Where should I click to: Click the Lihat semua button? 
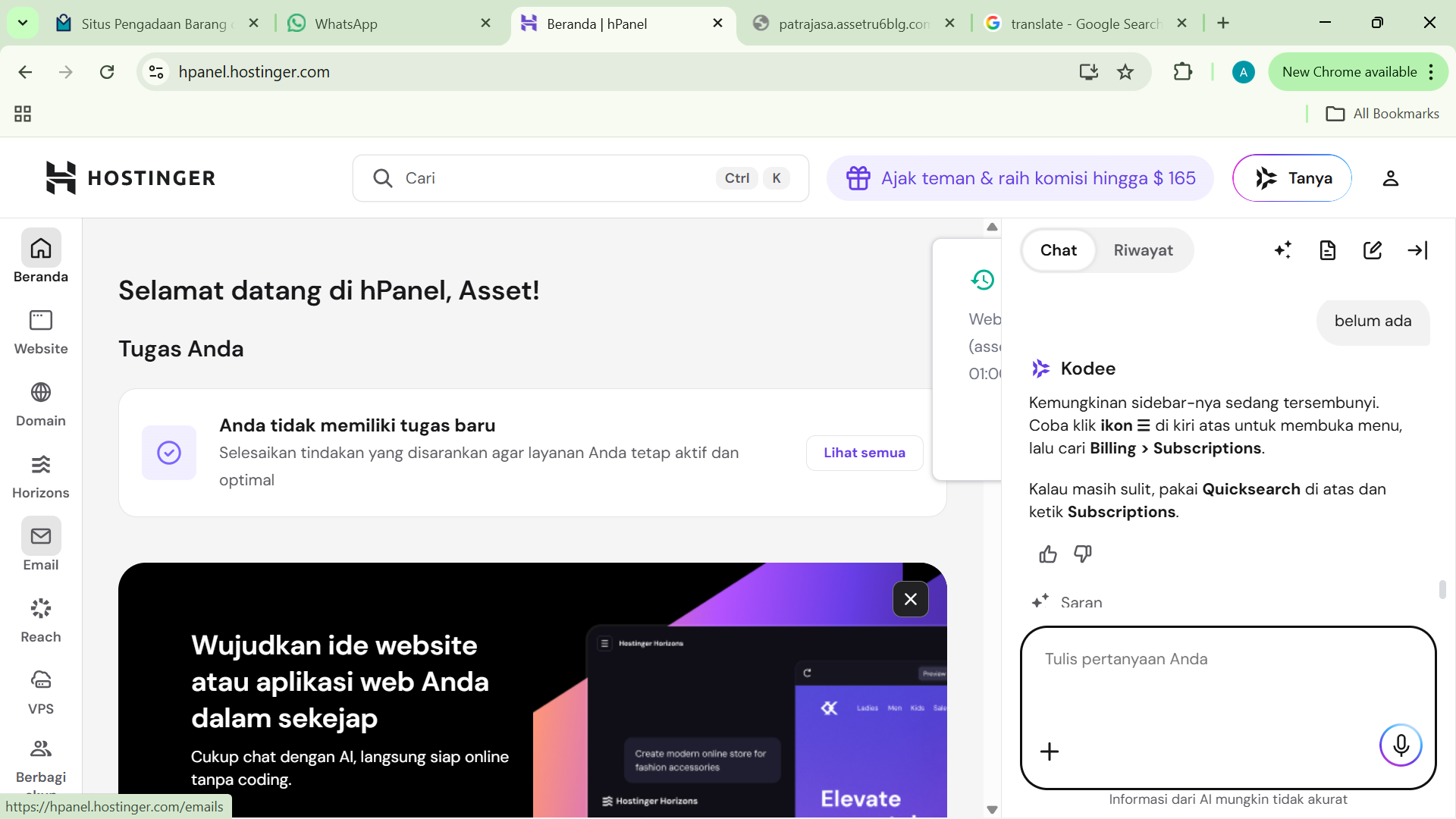point(864,453)
